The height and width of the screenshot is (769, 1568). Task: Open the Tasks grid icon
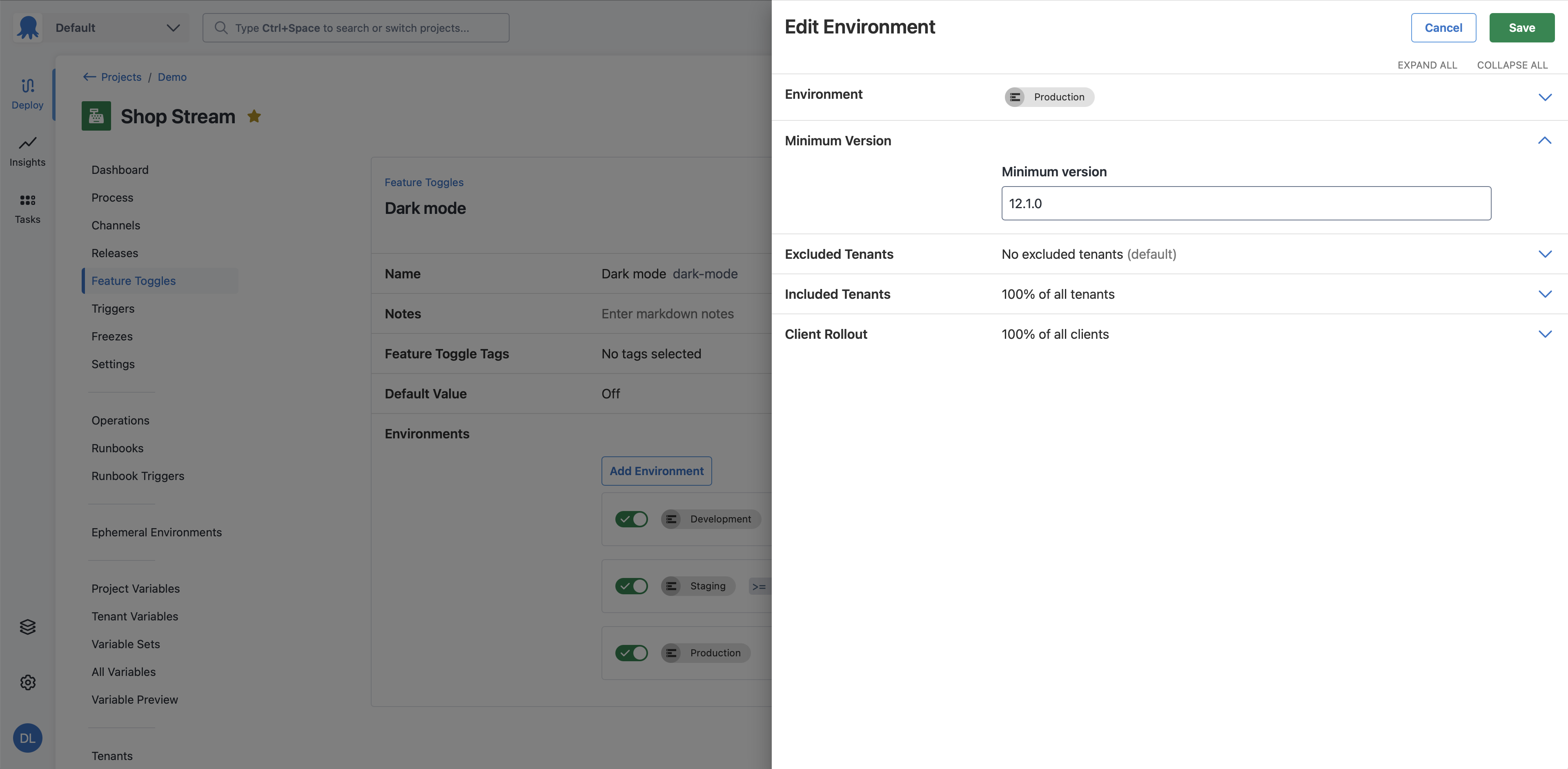[27, 200]
